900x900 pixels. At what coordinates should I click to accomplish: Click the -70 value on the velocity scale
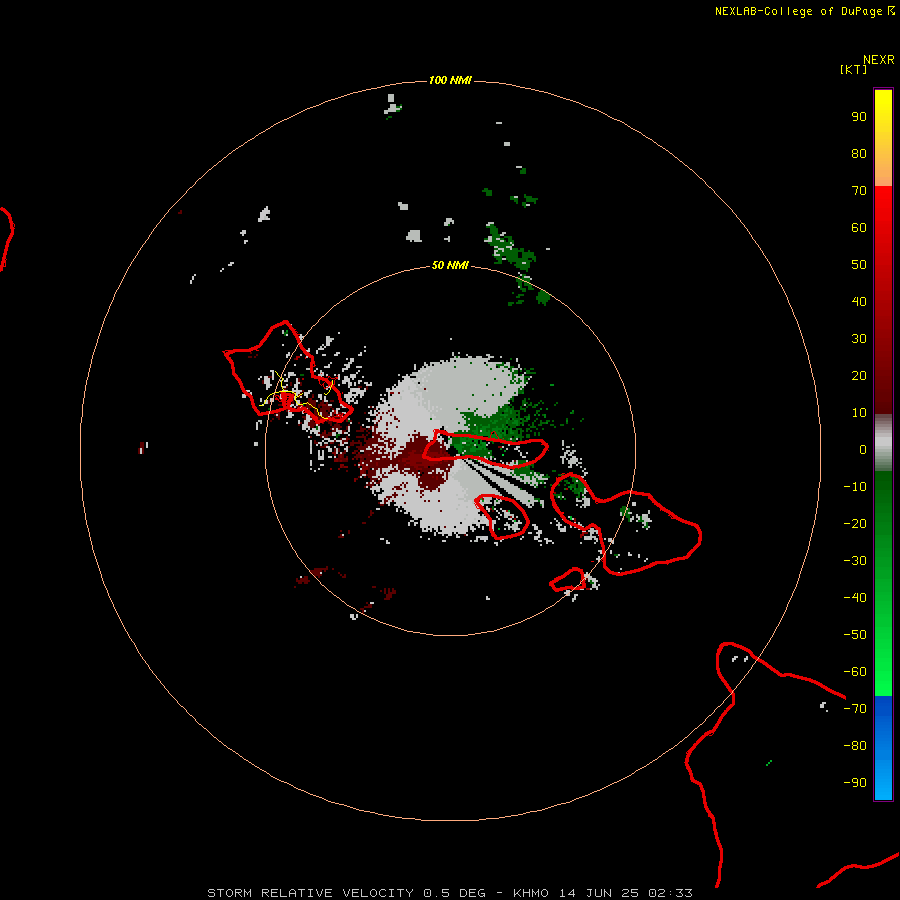[855, 709]
